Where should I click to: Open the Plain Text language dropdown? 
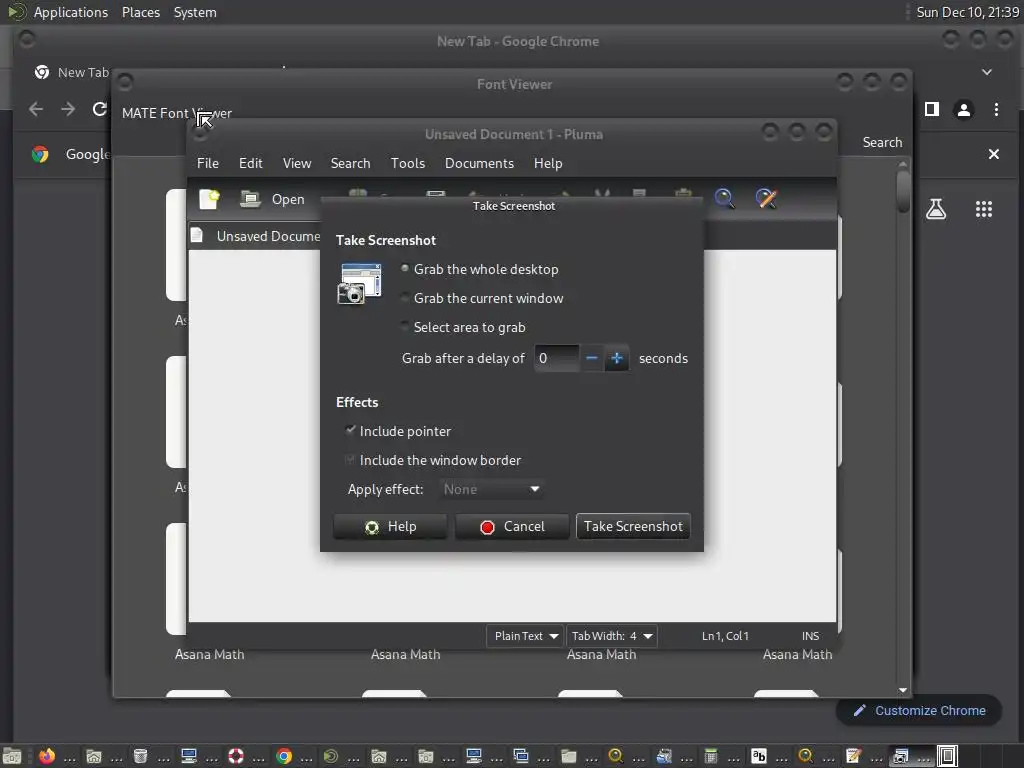tap(525, 636)
